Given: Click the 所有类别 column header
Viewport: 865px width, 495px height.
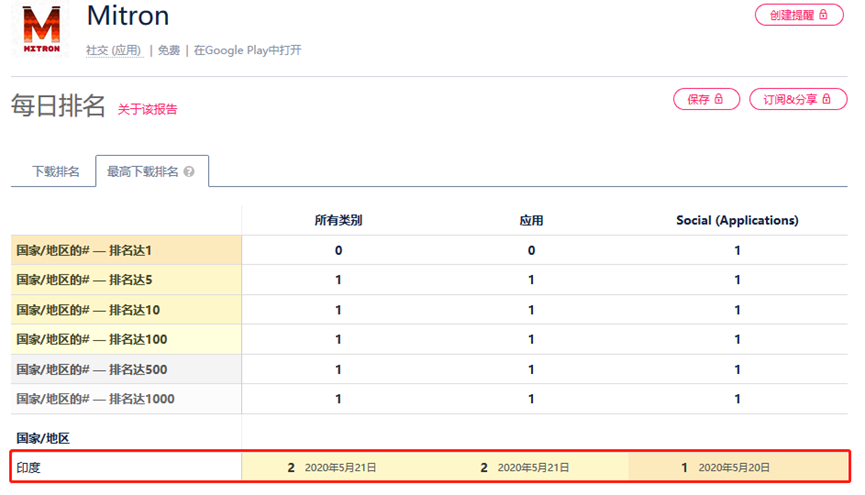Looking at the screenshot, I should tap(338, 220).
